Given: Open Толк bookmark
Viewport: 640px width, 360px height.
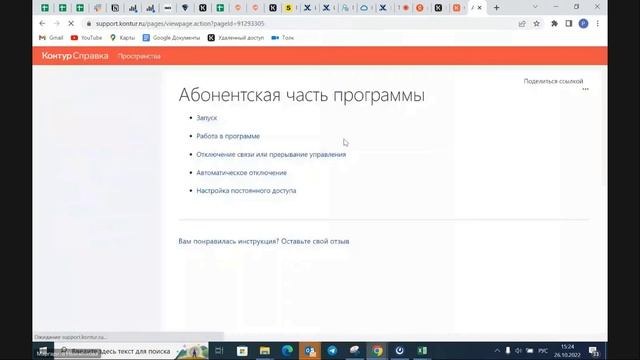Looking at the screenshot, I should [x=282, y=38].
